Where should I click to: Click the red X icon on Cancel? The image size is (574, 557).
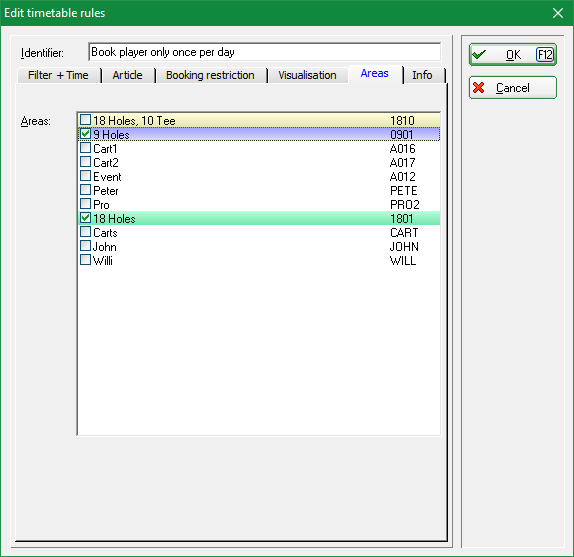click(478, 88)
